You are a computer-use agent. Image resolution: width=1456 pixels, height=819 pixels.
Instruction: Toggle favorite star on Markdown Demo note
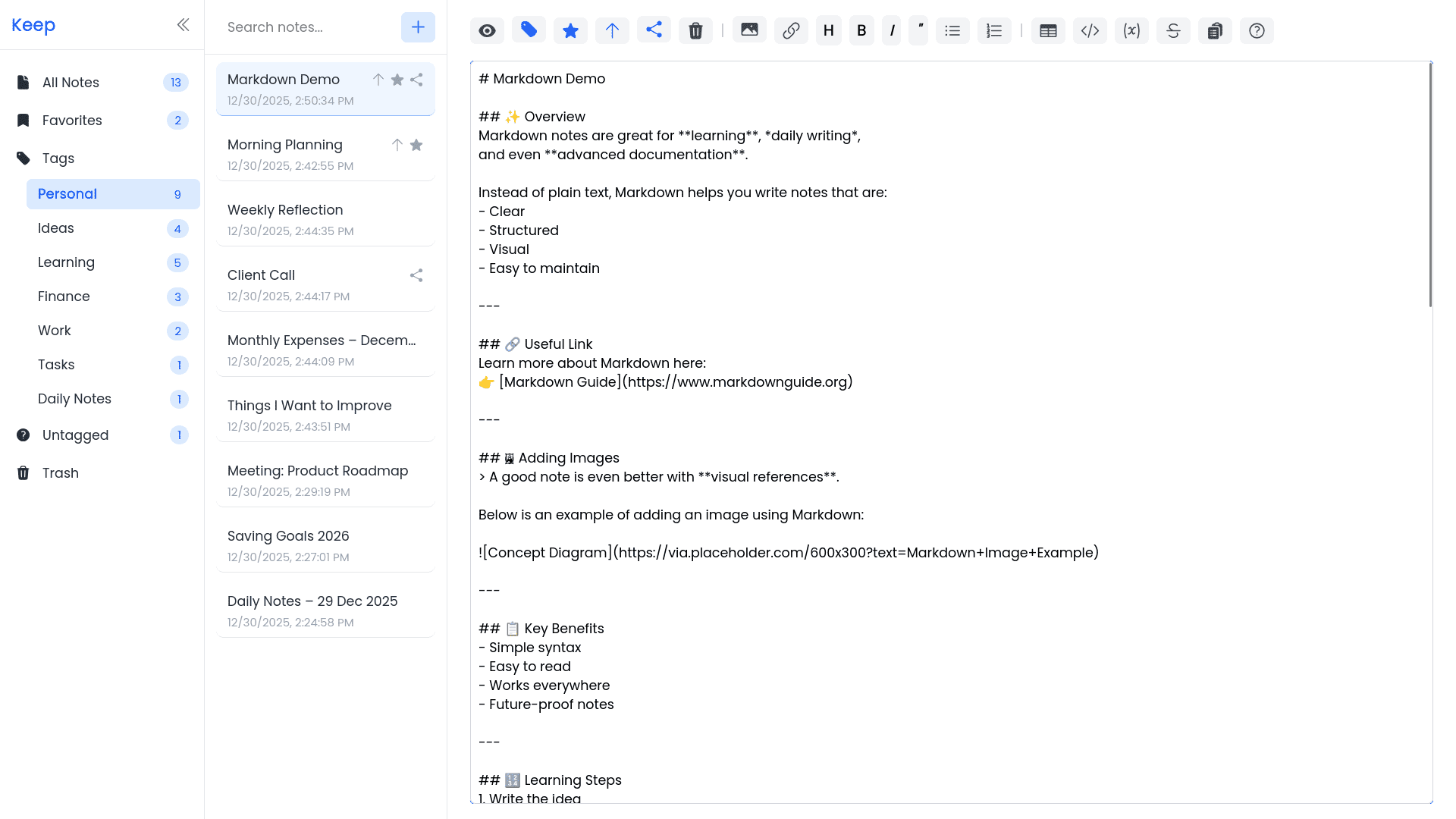point(397,79)
